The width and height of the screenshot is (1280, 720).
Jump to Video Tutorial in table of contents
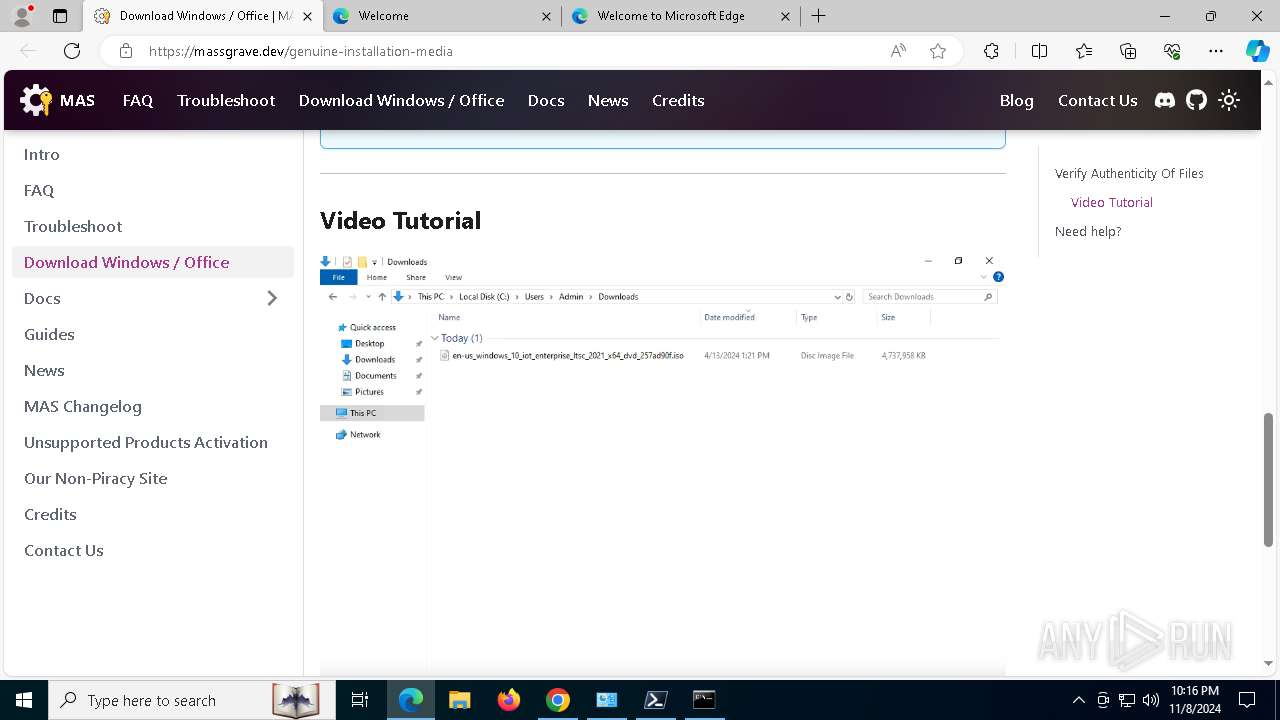point(1112,202)
